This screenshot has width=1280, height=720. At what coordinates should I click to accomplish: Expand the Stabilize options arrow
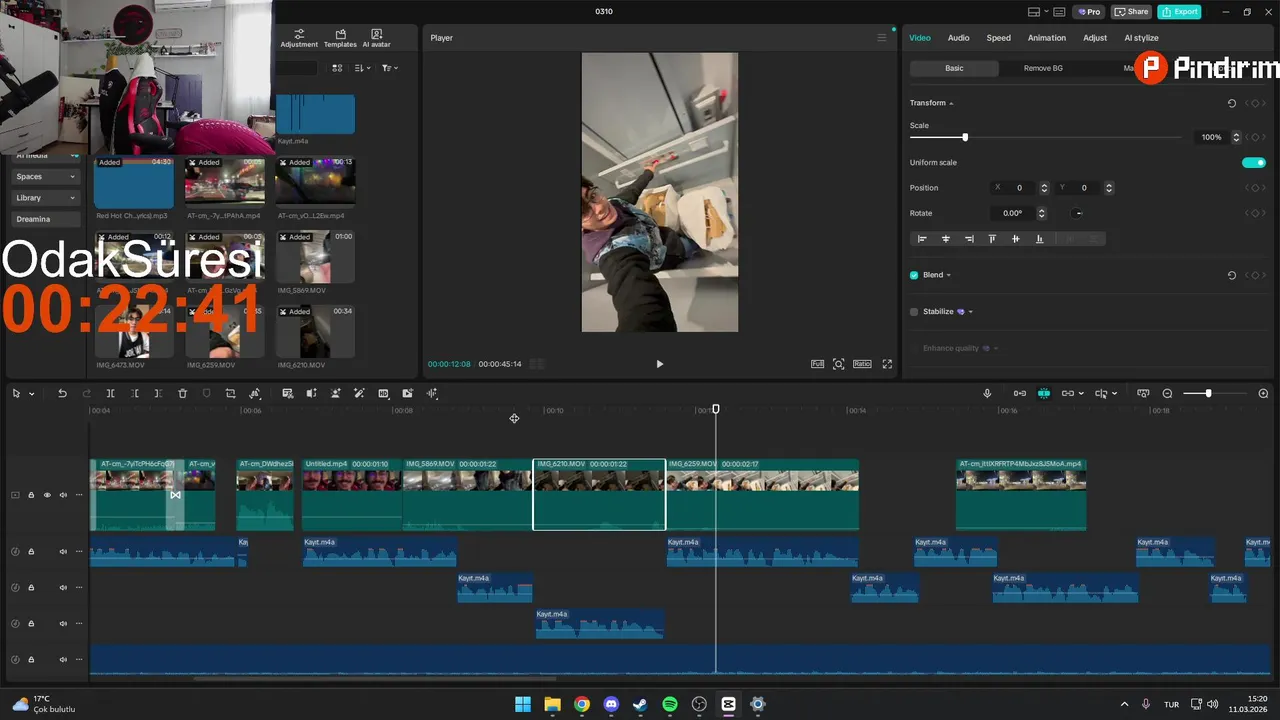point(970,312)
